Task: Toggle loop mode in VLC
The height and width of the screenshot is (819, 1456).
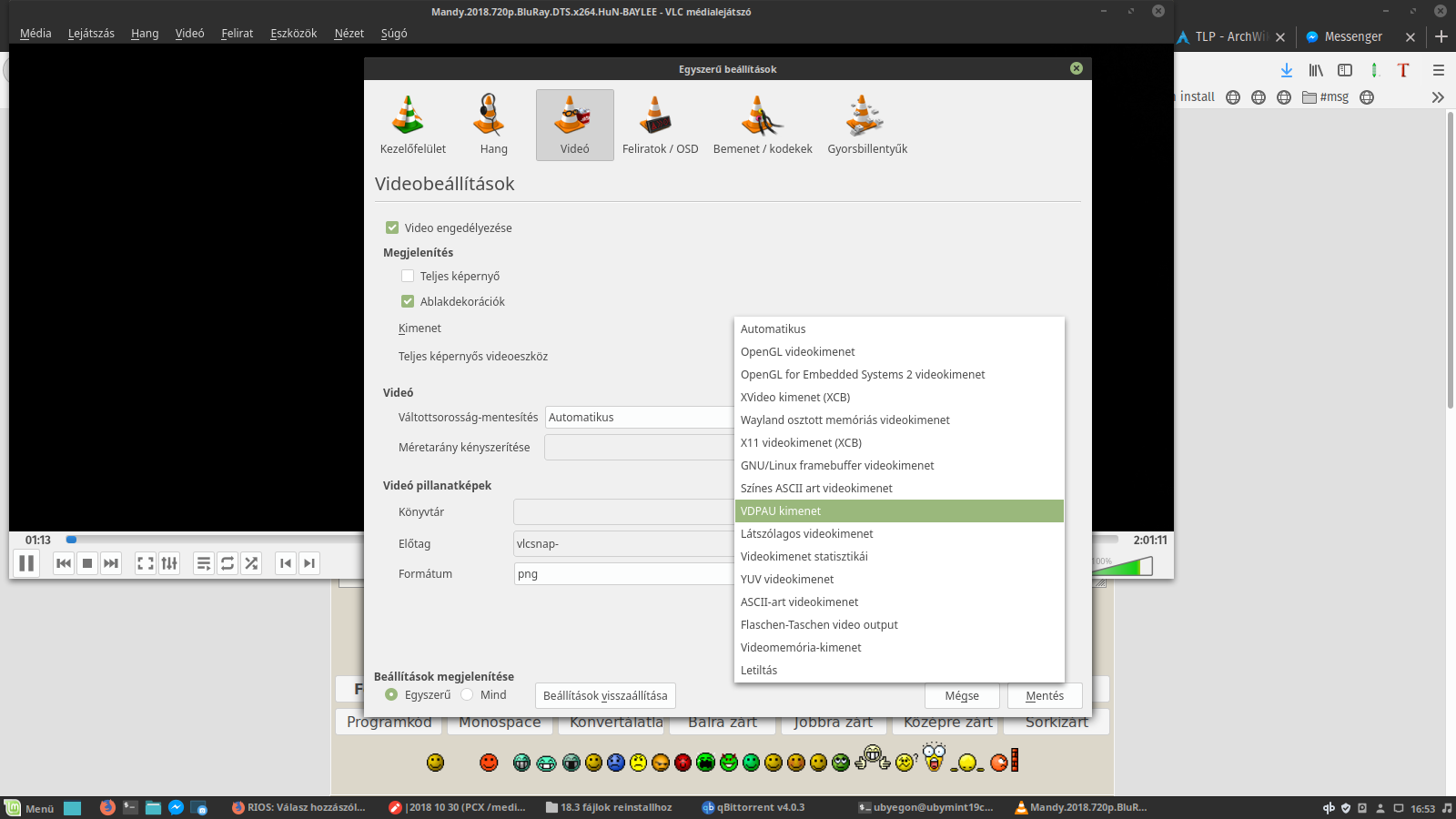Action: click(227, 563)
